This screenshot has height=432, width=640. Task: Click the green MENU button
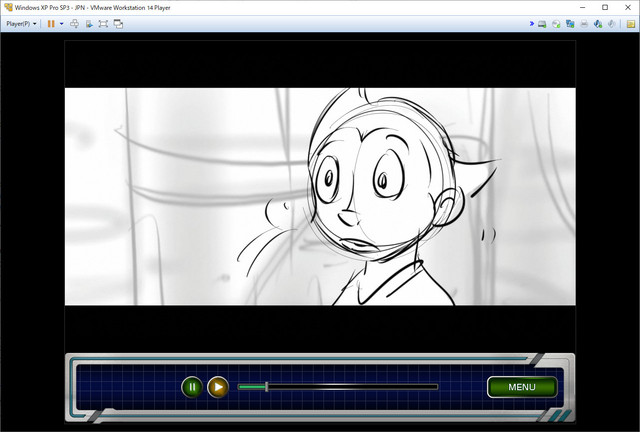click(x=522, y=387)
